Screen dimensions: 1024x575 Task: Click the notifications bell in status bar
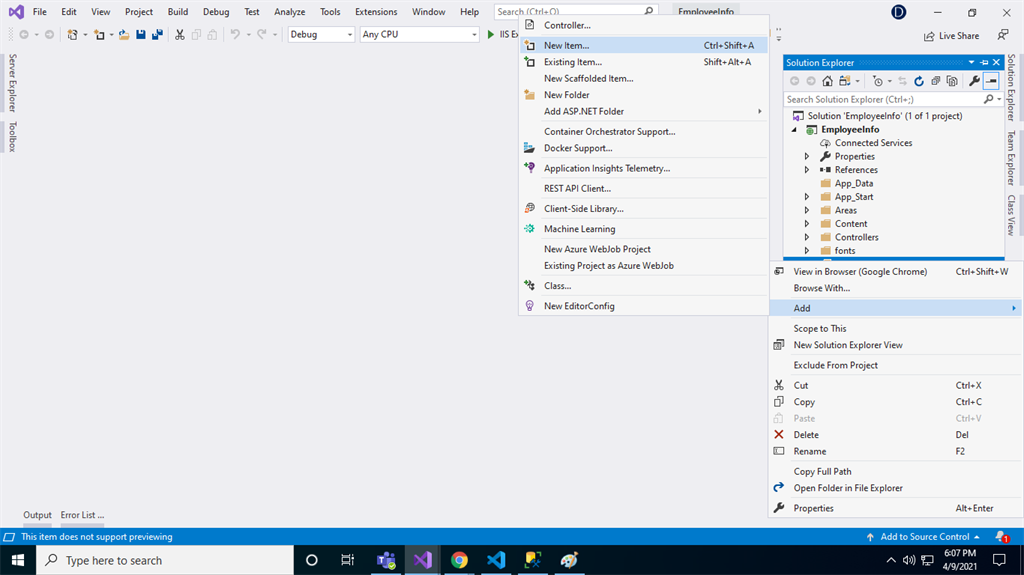point(1000,537)
